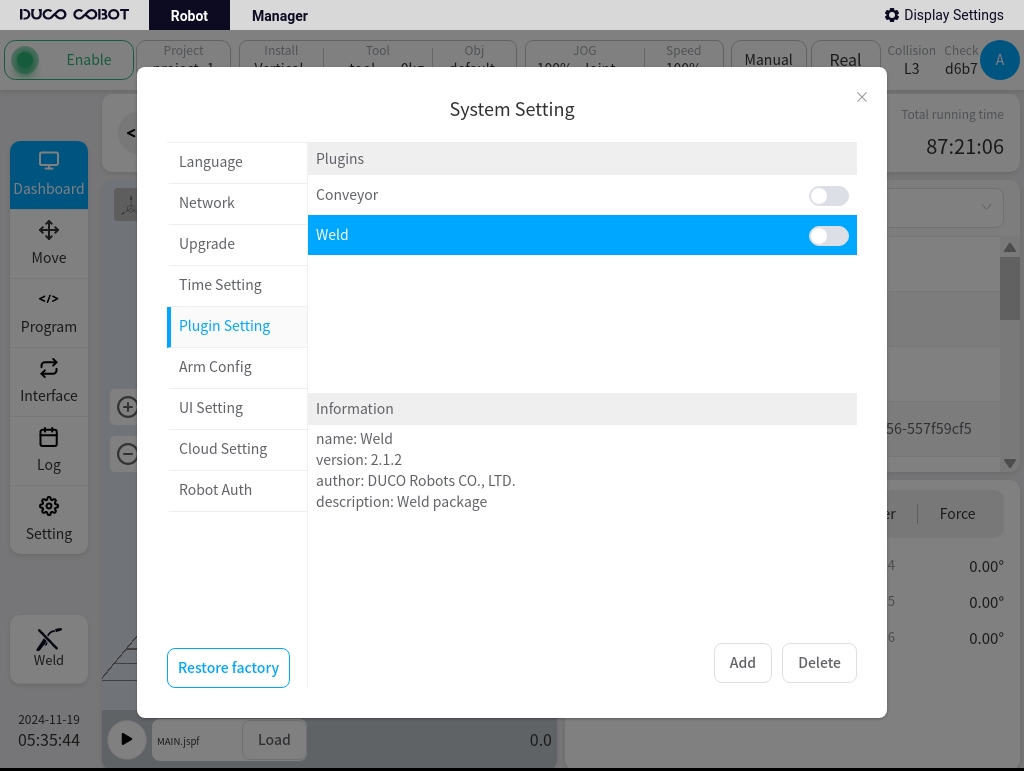Viewport: 1024px width, 771px height.
Task: Open the Dashboard sidebar icon
Action: click(49, 160)
